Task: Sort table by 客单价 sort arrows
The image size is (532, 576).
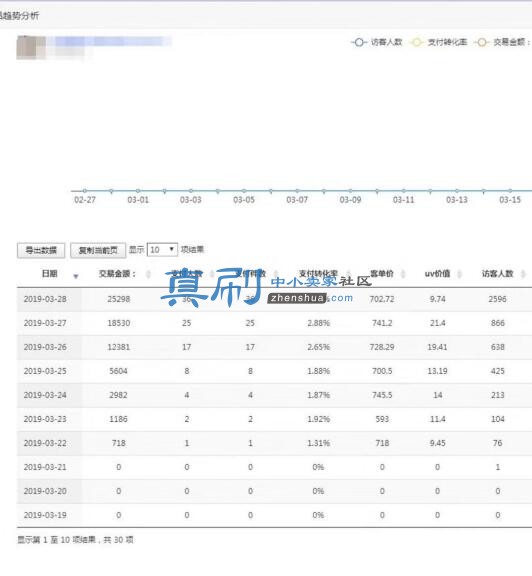Action: (x=403, y=274)
